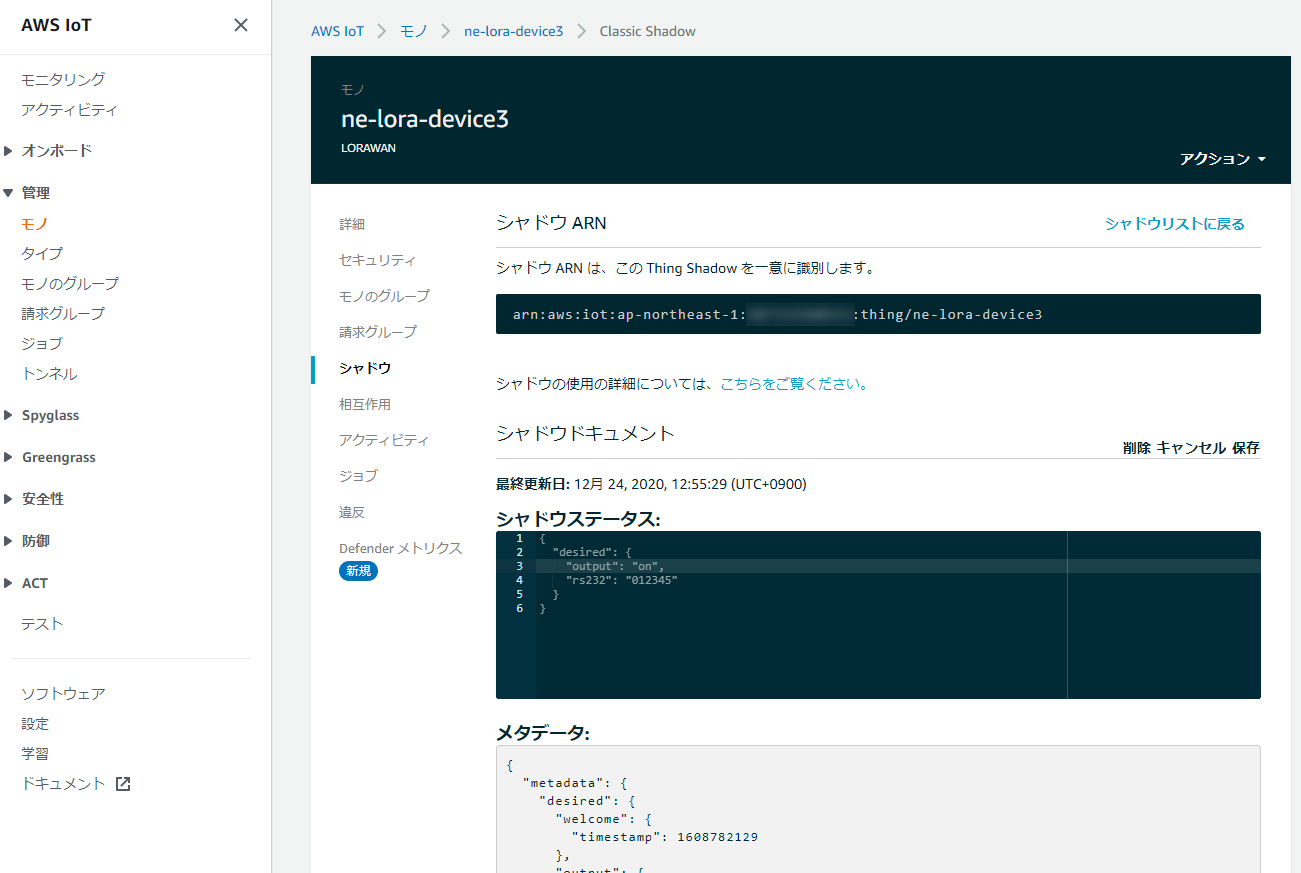This screenshot has height=873, width=1301.
Task: Go to AWS IoT breadcrumb
Action: pyautogui.click(x=337, y=31)
